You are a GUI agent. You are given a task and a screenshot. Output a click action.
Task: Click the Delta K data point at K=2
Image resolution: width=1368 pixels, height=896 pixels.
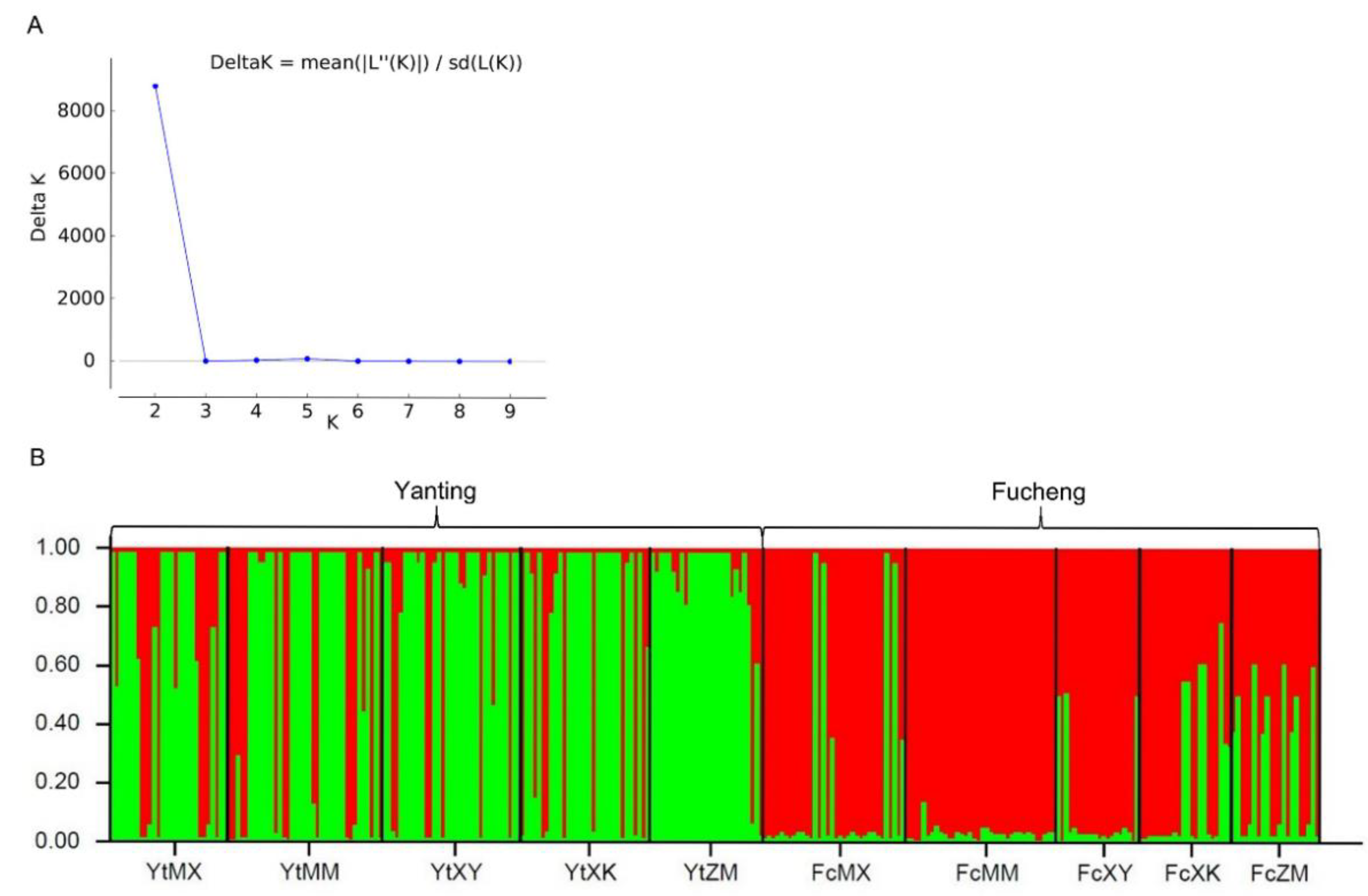[x=155, y=86]
